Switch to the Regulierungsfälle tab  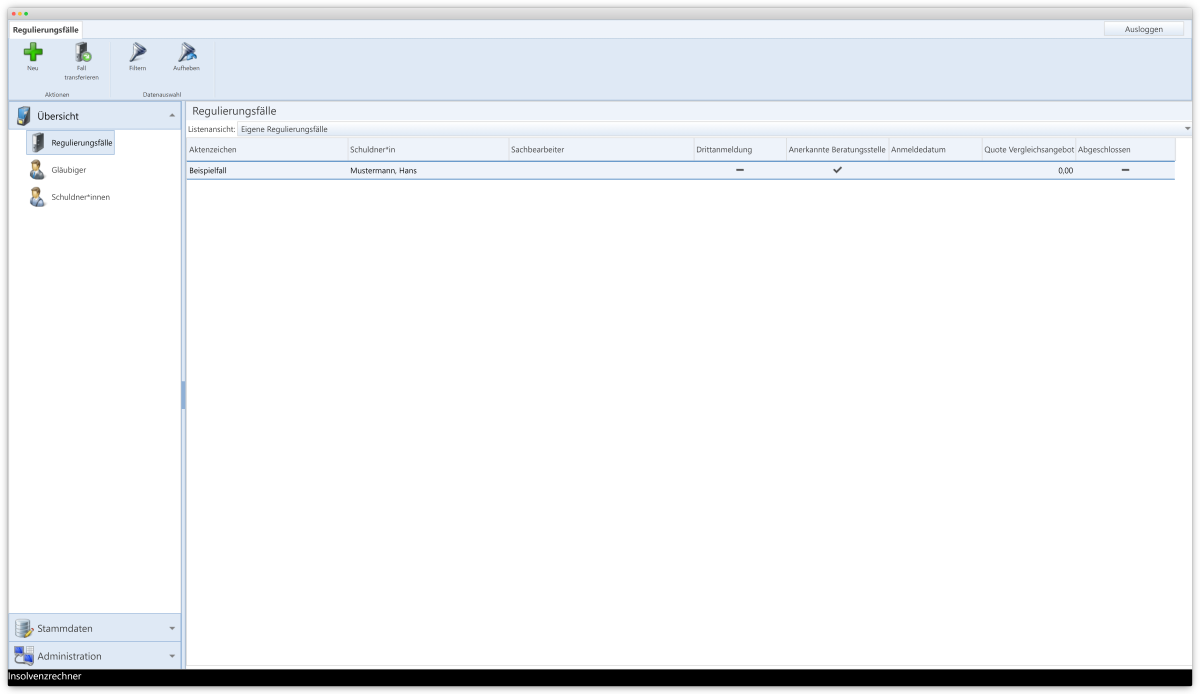coord(46,30)
